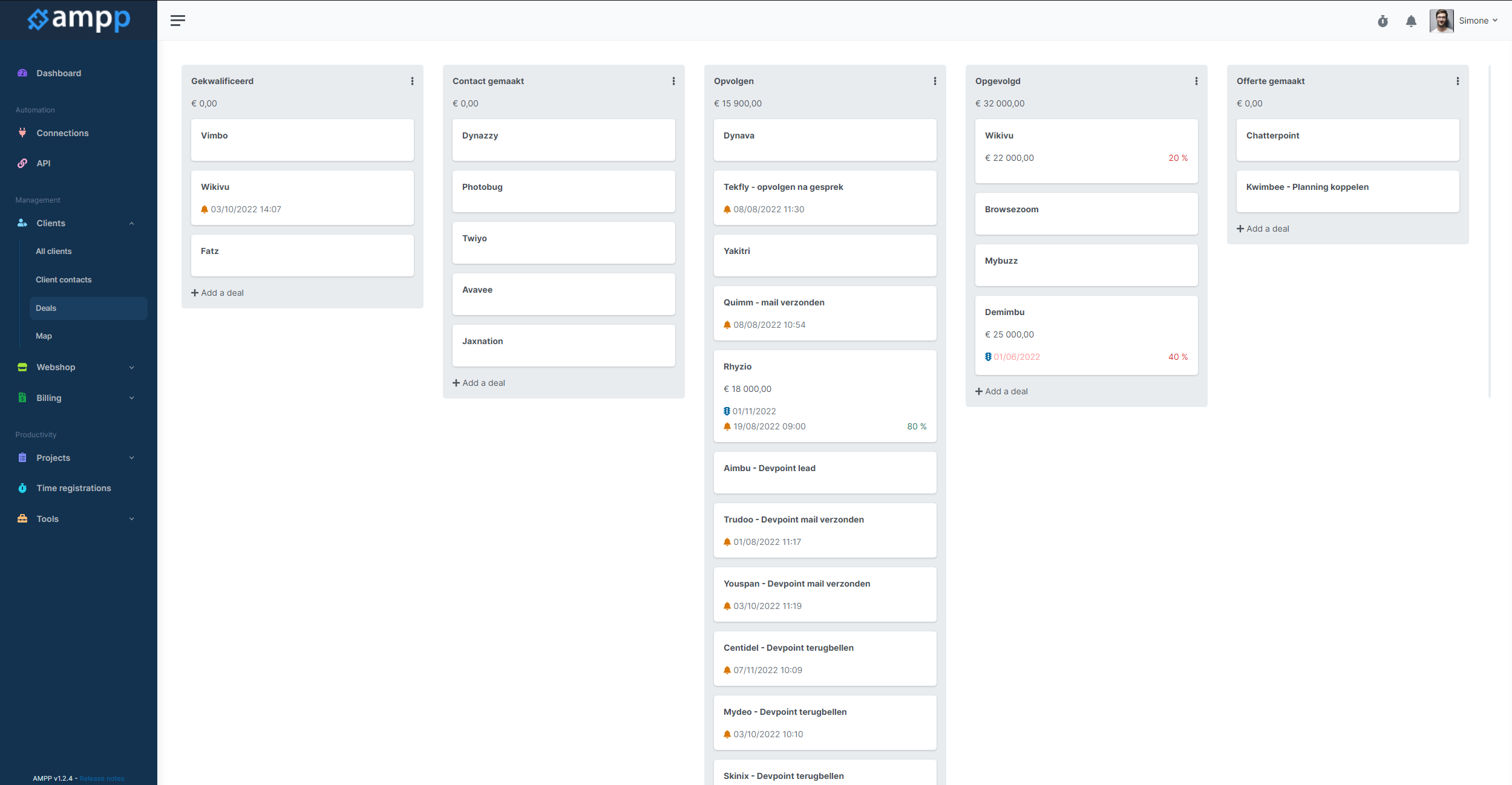This screenshot has height=785, width=1512.
Task: Collapse the Clients submenu chevron
Action: point(131,224)
